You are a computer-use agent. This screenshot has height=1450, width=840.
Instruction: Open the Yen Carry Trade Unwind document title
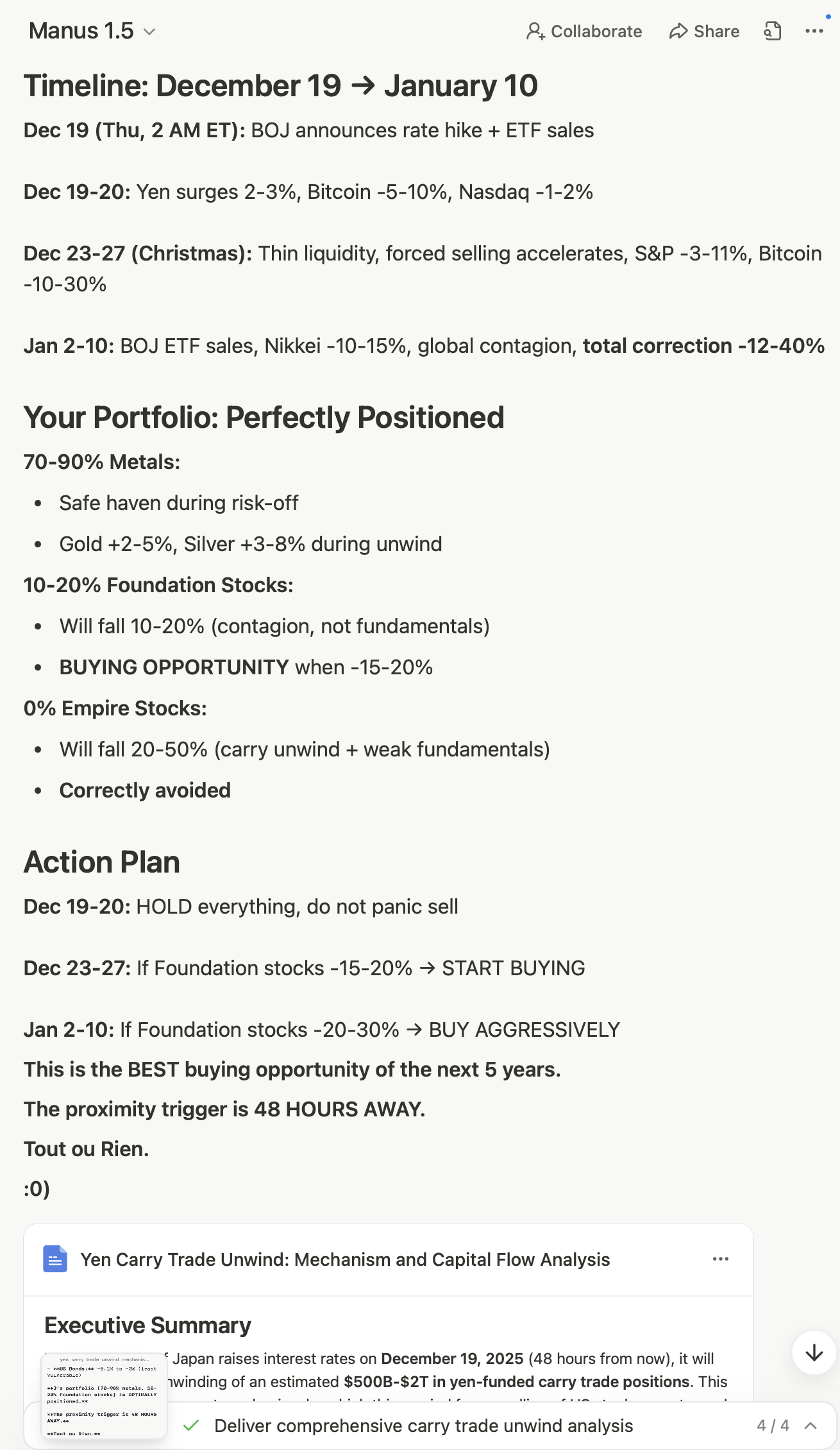point(345,1259)
